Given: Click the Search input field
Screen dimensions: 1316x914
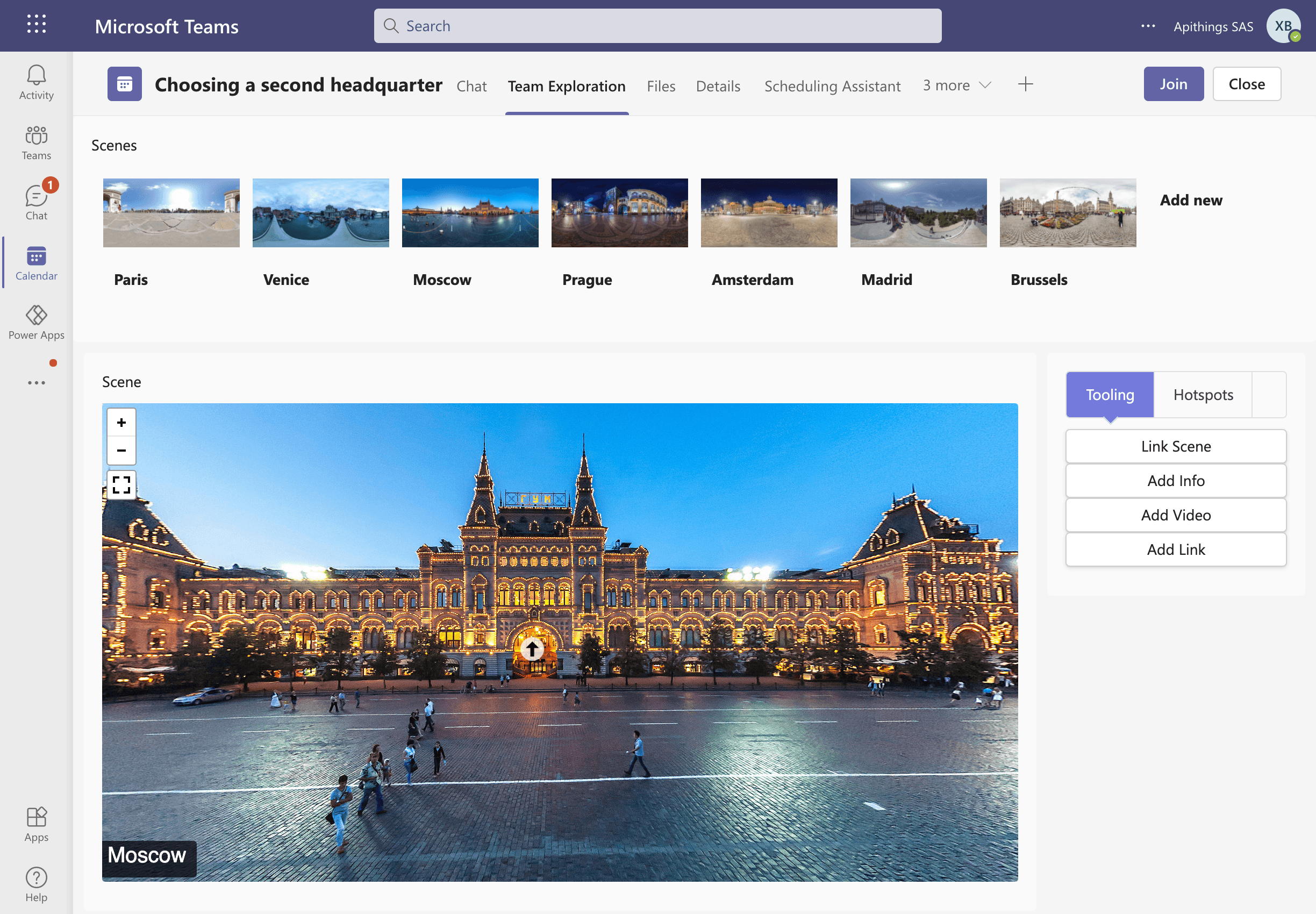Looking at the screenshot, I should [657, 26].
